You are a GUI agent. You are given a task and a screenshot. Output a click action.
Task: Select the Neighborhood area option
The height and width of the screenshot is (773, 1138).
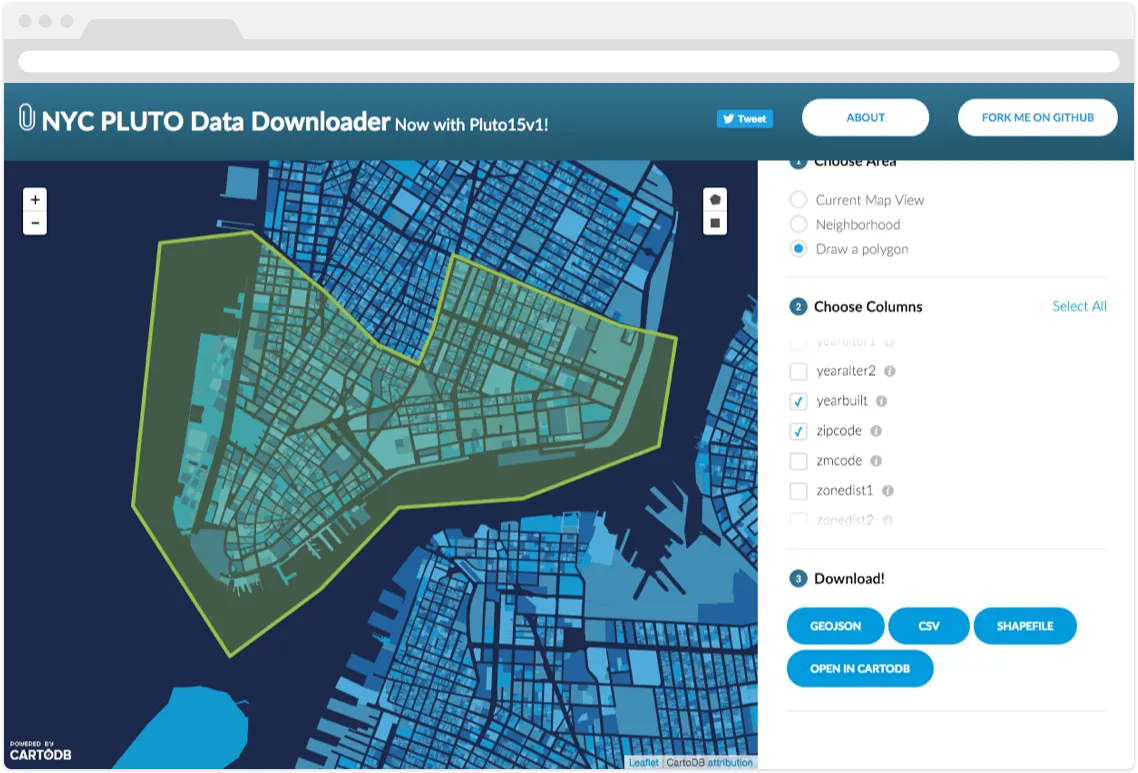(x=798, y=224)
